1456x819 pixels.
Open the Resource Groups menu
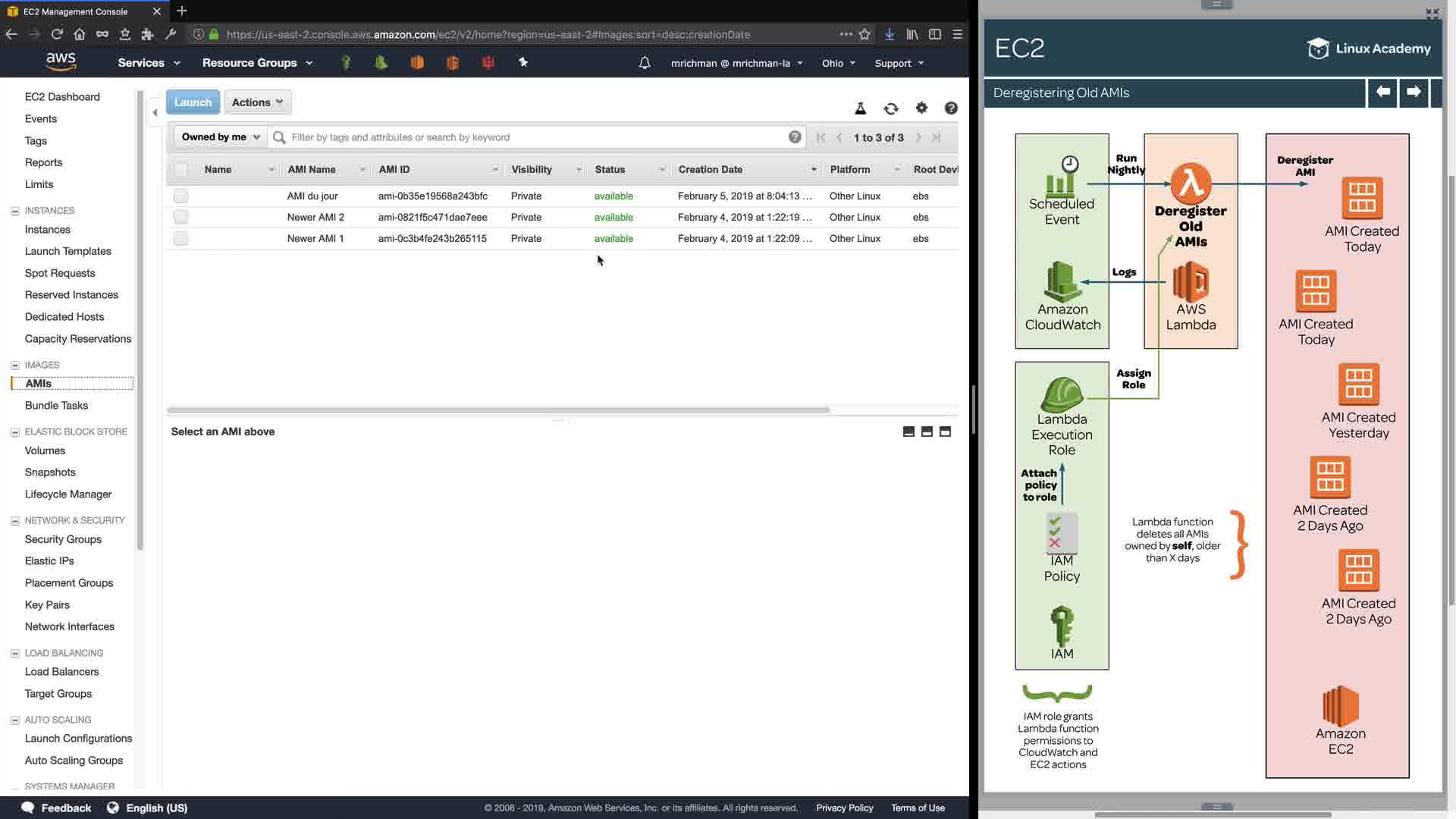click(257, 63)
